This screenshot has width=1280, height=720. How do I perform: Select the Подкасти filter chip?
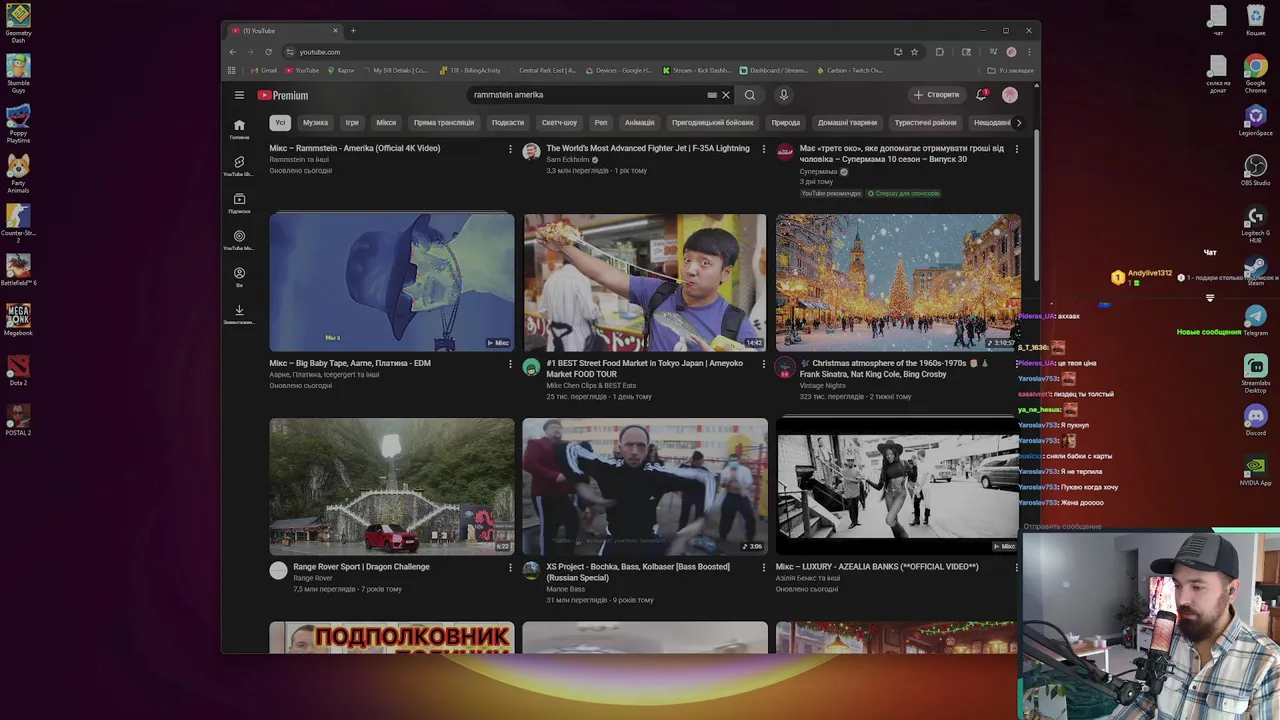(x=508, y=123)
